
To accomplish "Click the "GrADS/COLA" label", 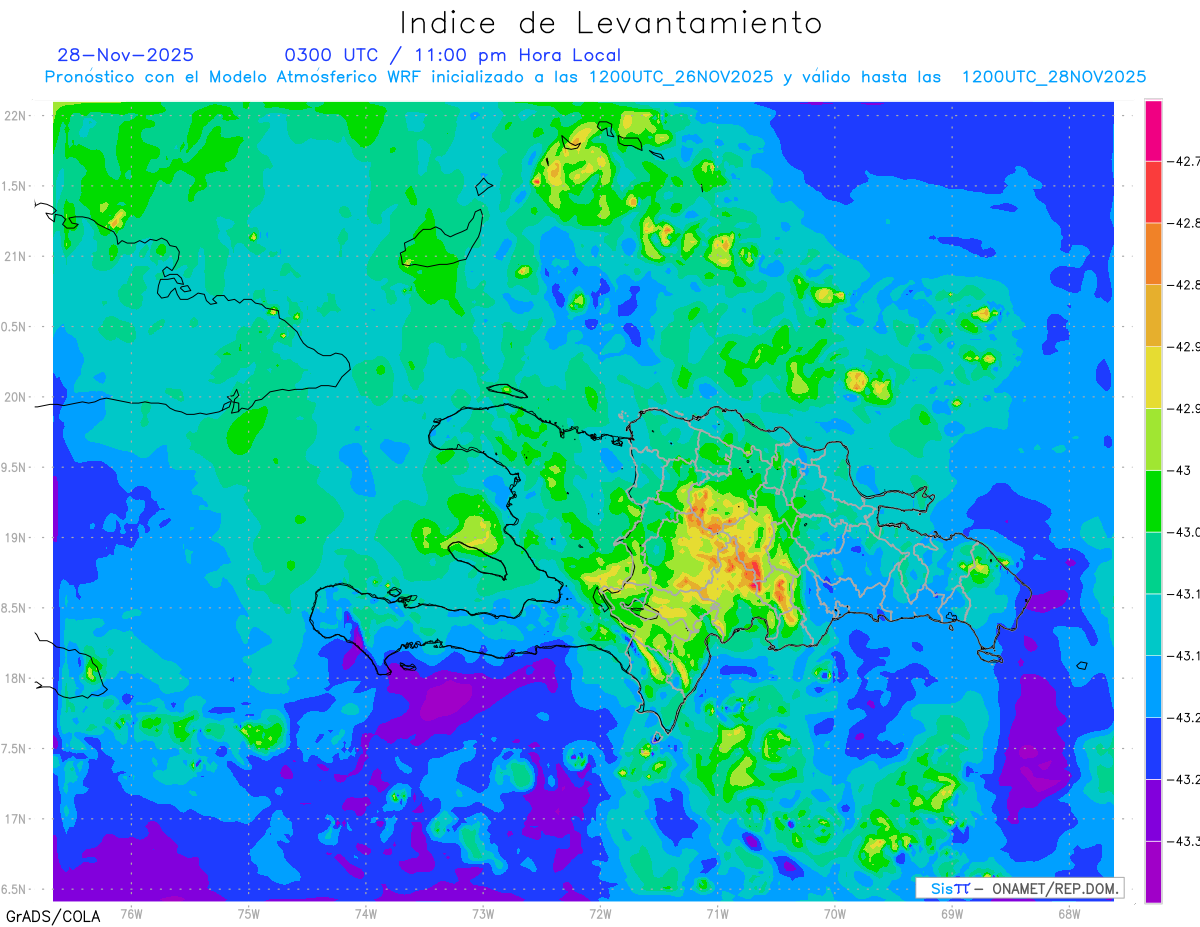I will 51,916.
